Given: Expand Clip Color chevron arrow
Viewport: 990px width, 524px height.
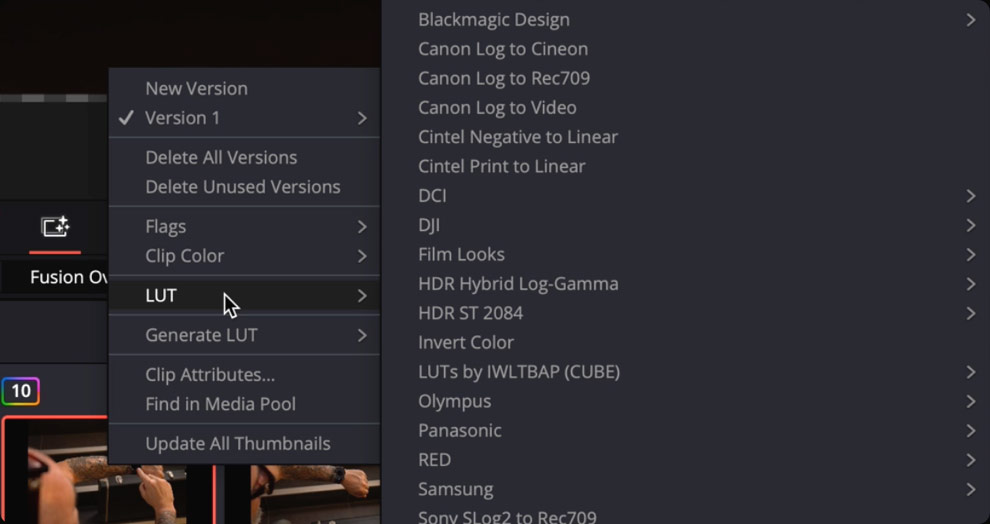Looking at the screenshot, I should pyautogui.click(x=362, y=256).
